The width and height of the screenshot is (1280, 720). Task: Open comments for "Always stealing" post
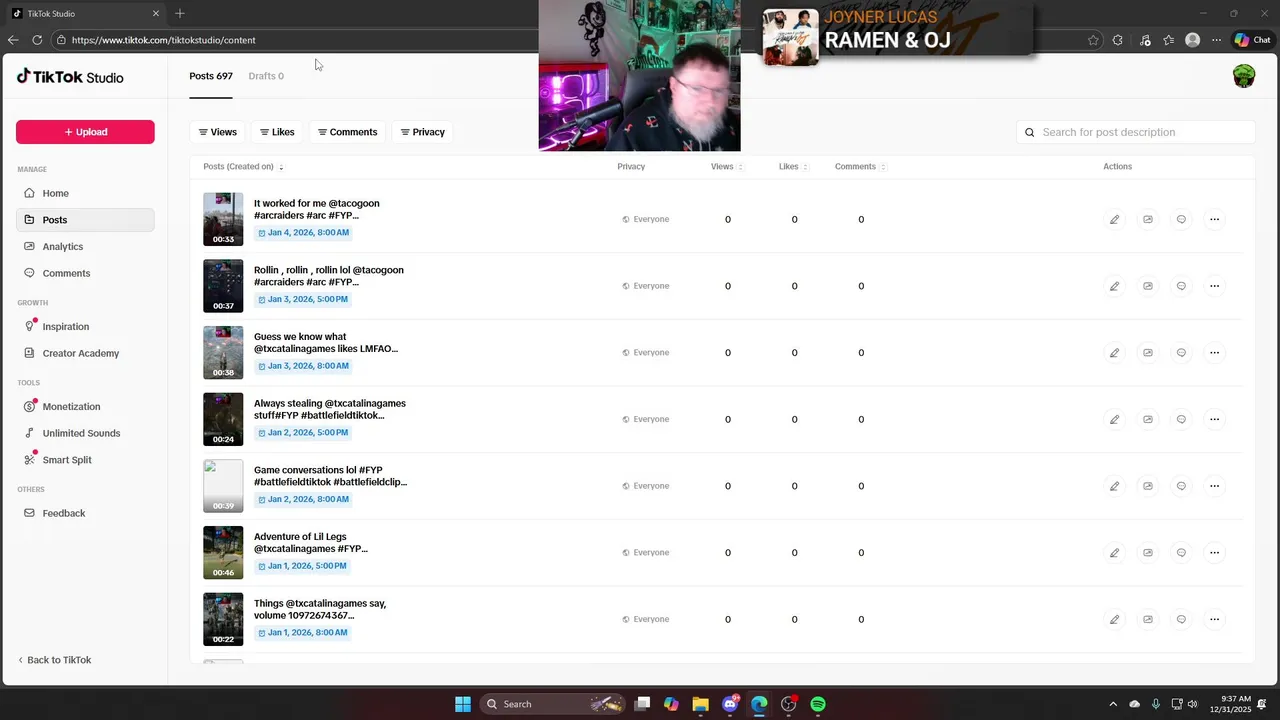(1181, 419)
